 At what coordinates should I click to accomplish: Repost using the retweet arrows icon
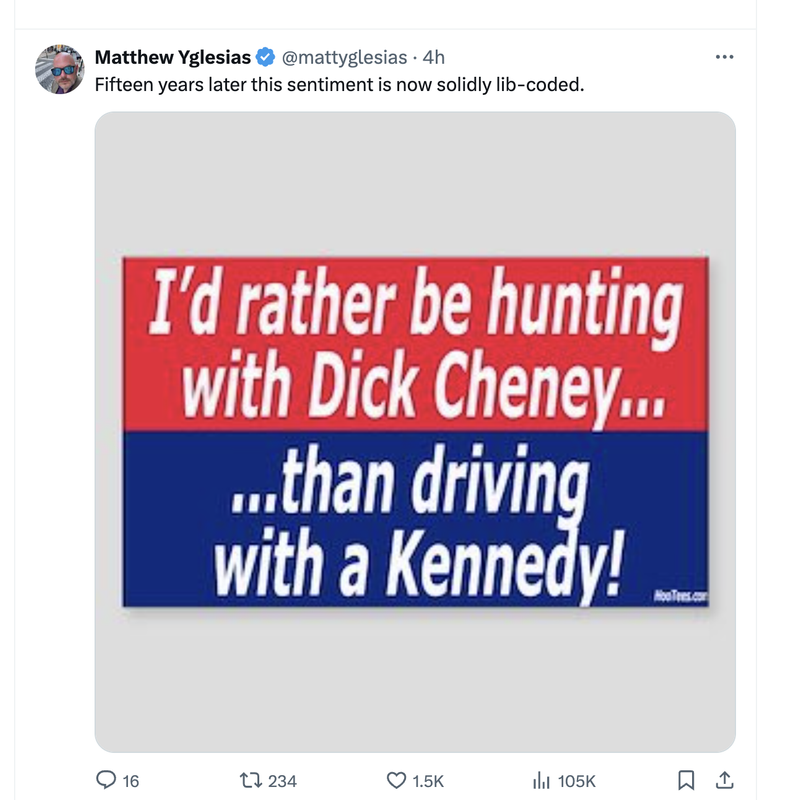(x=251, y=780)
